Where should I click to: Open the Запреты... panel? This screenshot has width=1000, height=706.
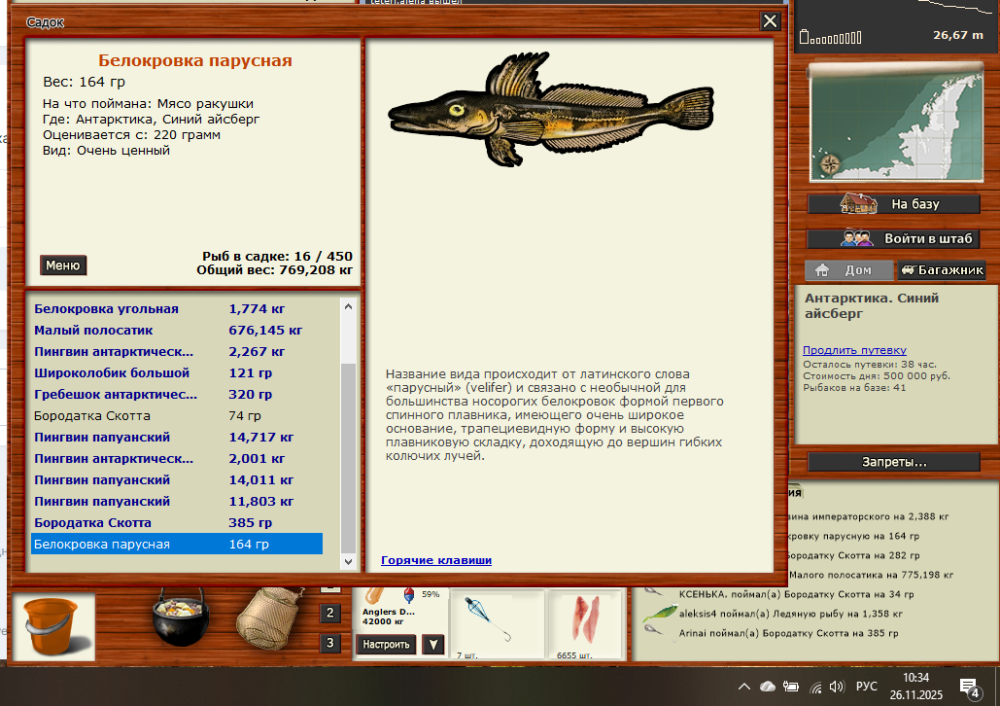point(893,461)
